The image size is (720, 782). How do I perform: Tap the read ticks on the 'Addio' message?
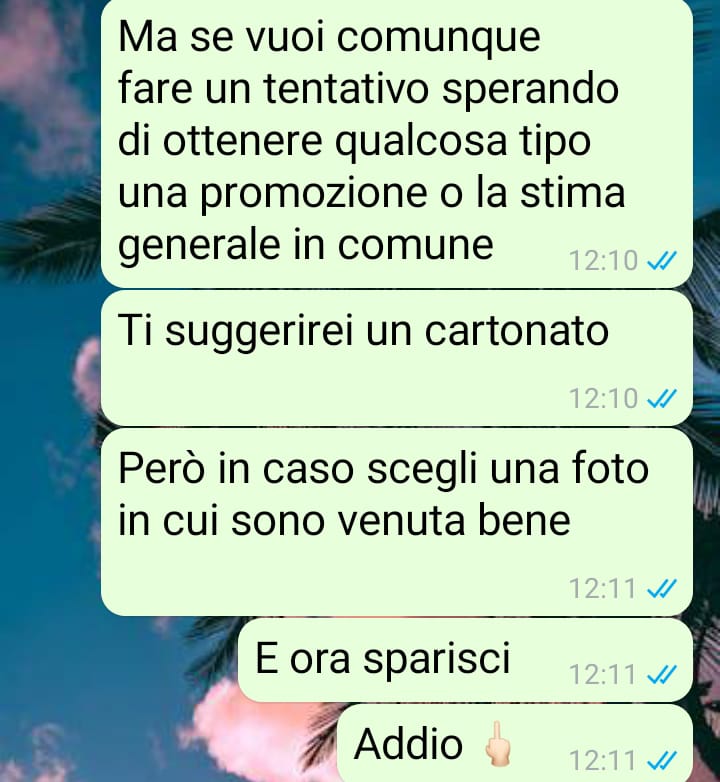662,761
